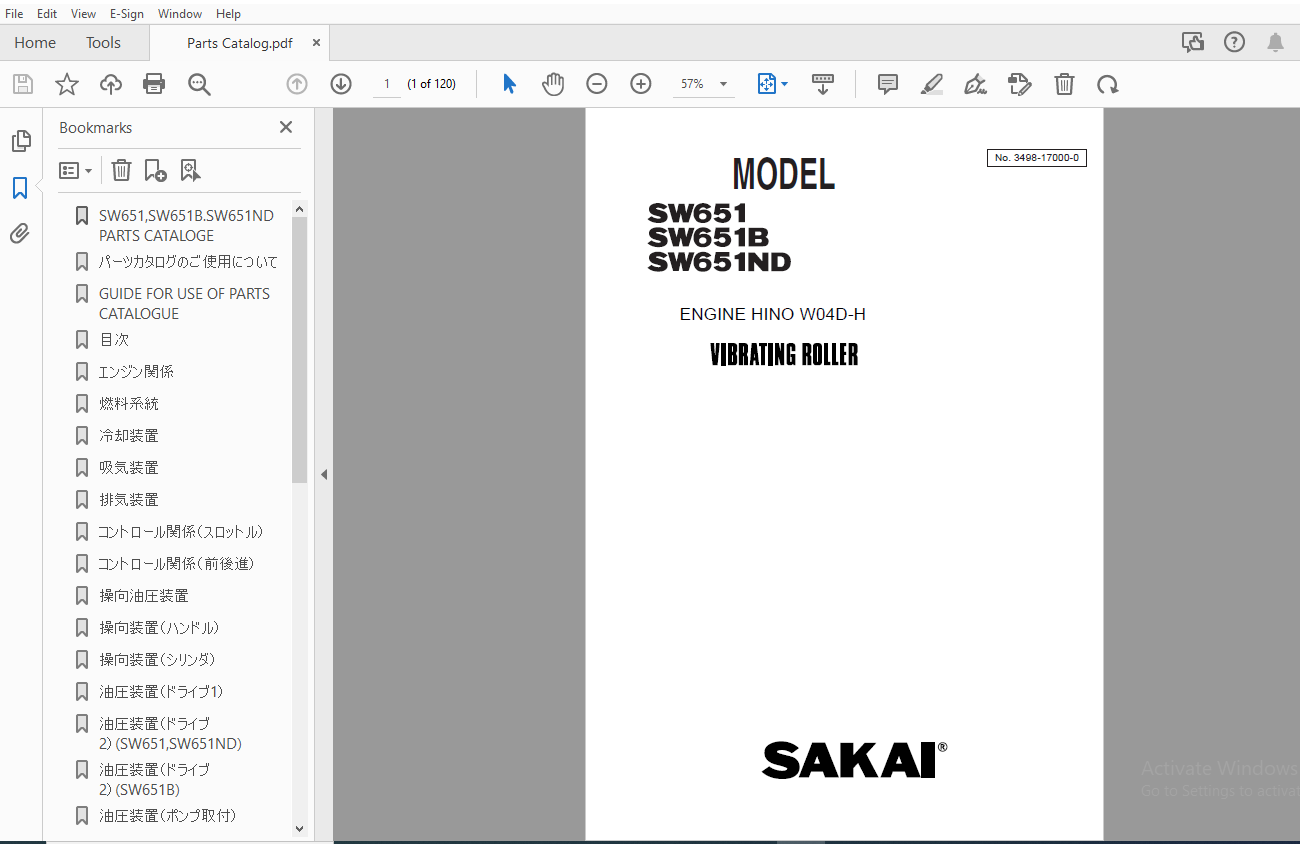Open the File menu
The width and height of the screenshot is (1300, 844).
14,14
